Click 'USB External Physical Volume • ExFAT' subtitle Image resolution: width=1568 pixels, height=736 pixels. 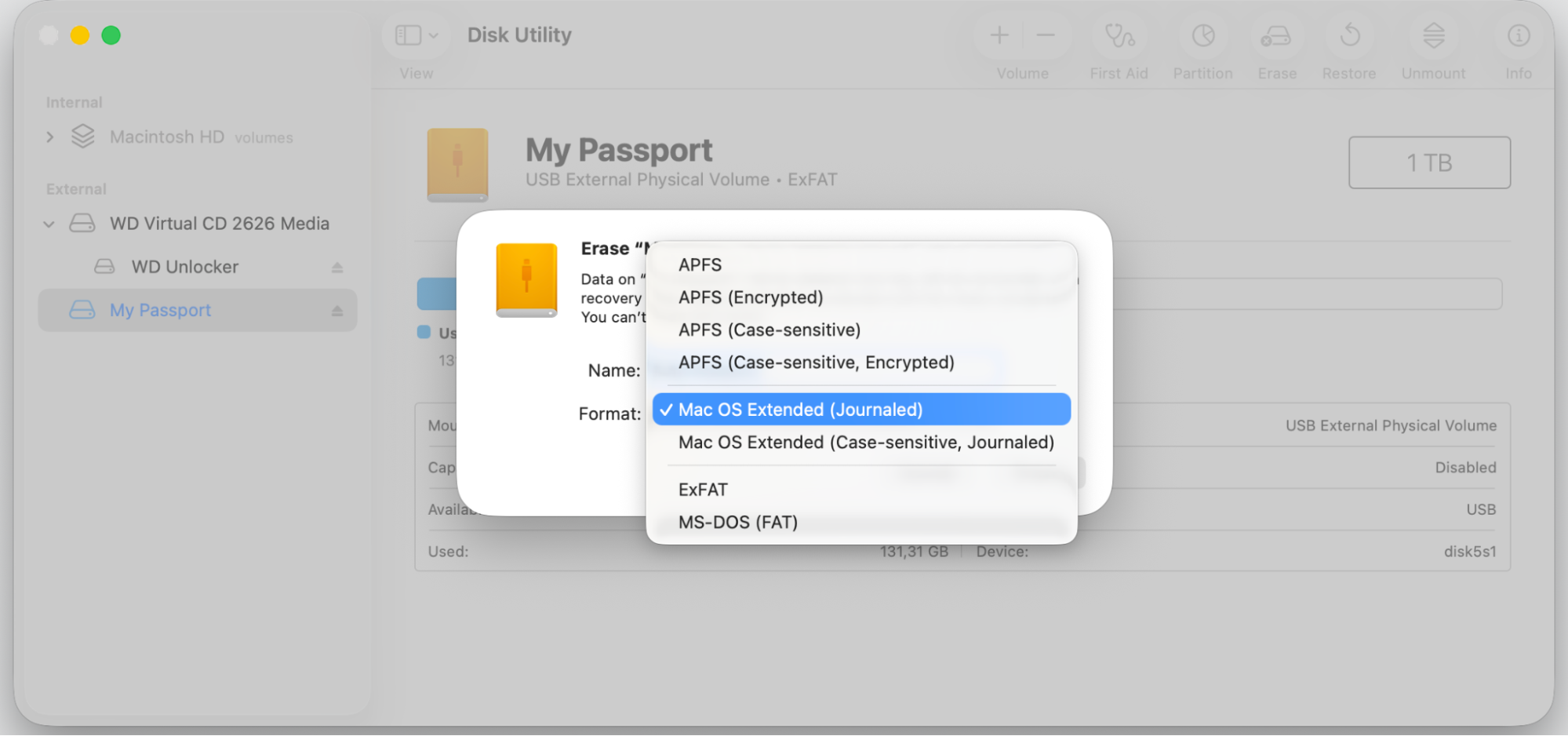click(681, 180)
